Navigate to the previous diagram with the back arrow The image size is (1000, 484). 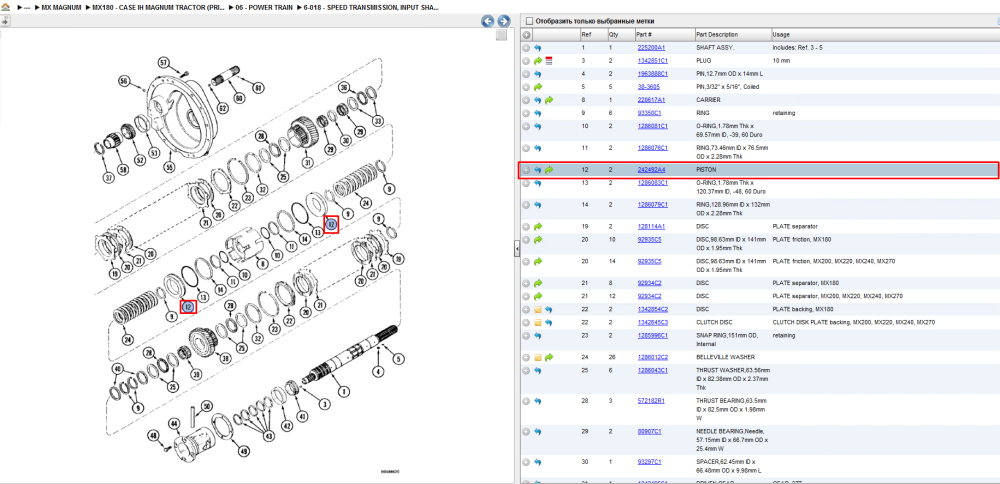pyautogui.click(x=487, y=21)
